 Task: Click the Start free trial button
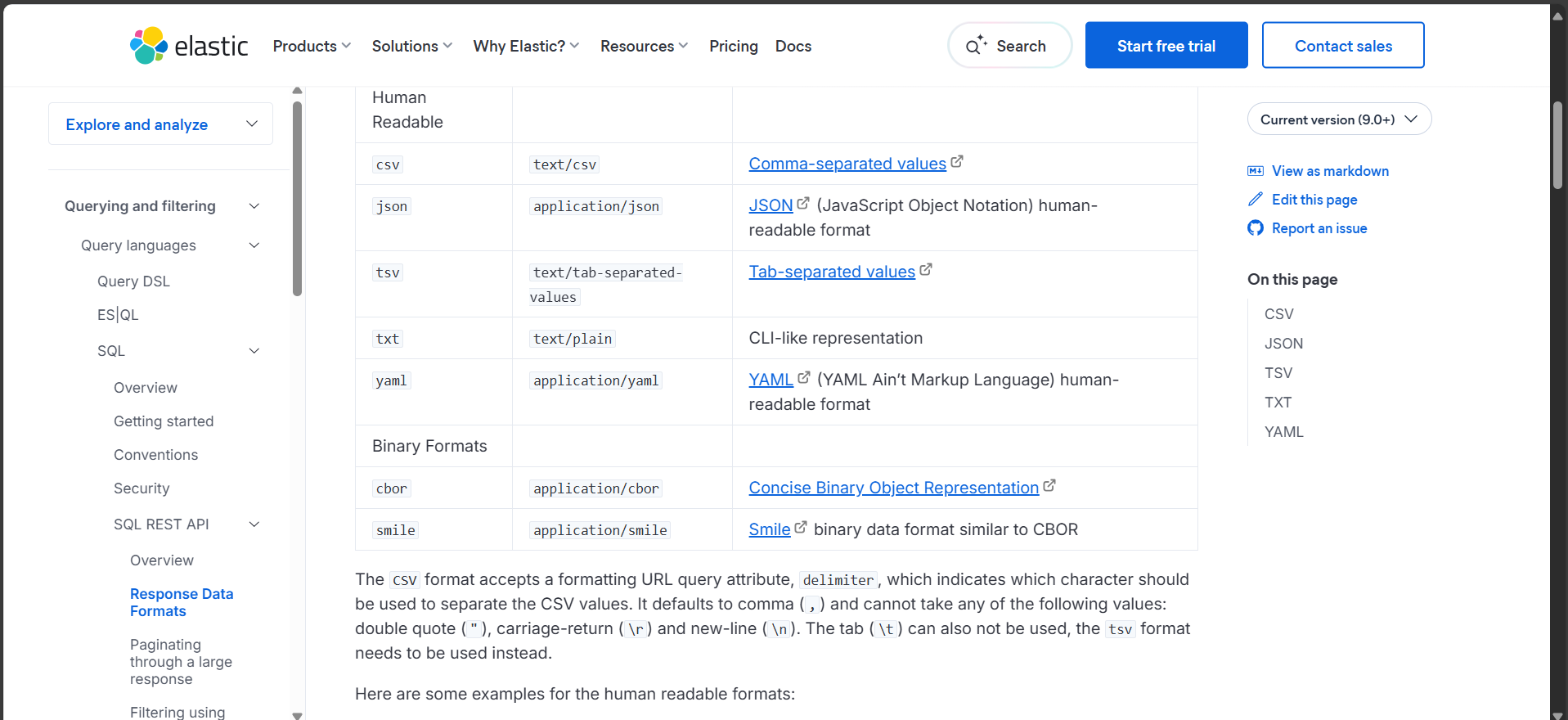[x=1166, y=46]
